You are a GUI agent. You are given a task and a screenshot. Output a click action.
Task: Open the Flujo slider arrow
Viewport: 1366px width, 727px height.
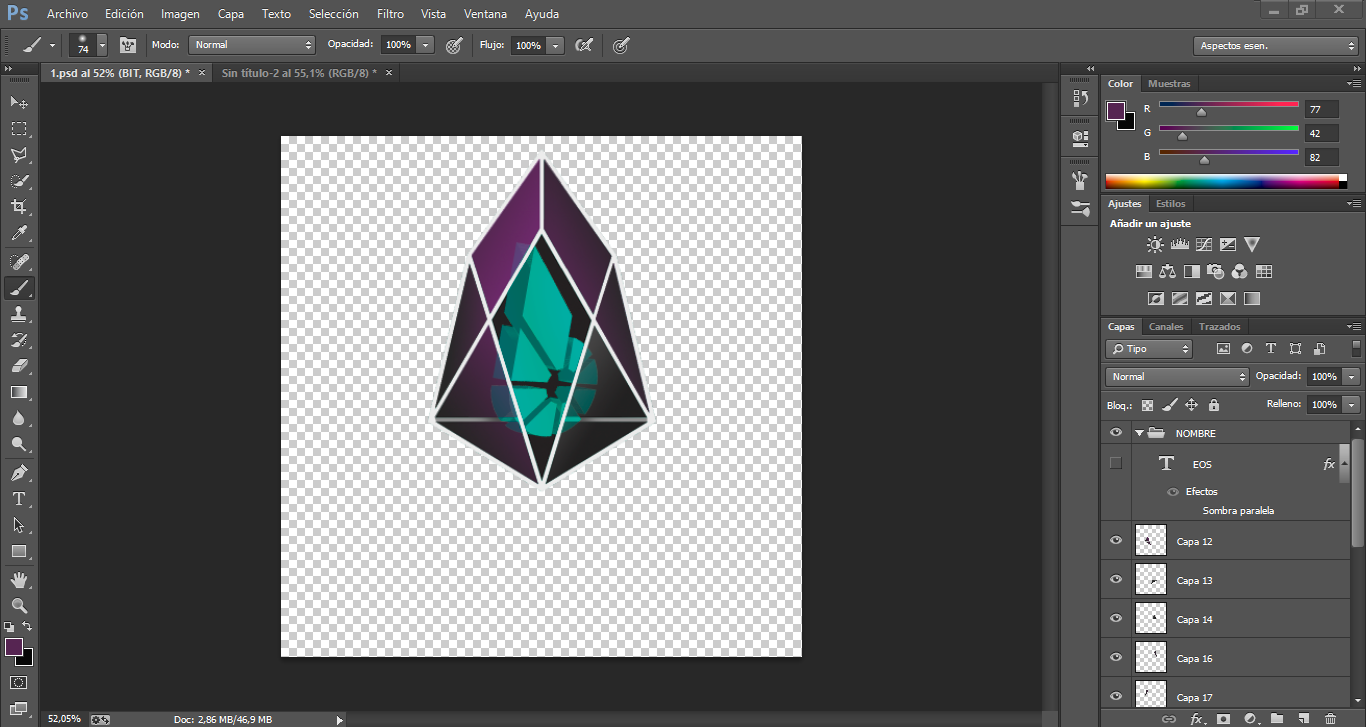tap(555, 45)
